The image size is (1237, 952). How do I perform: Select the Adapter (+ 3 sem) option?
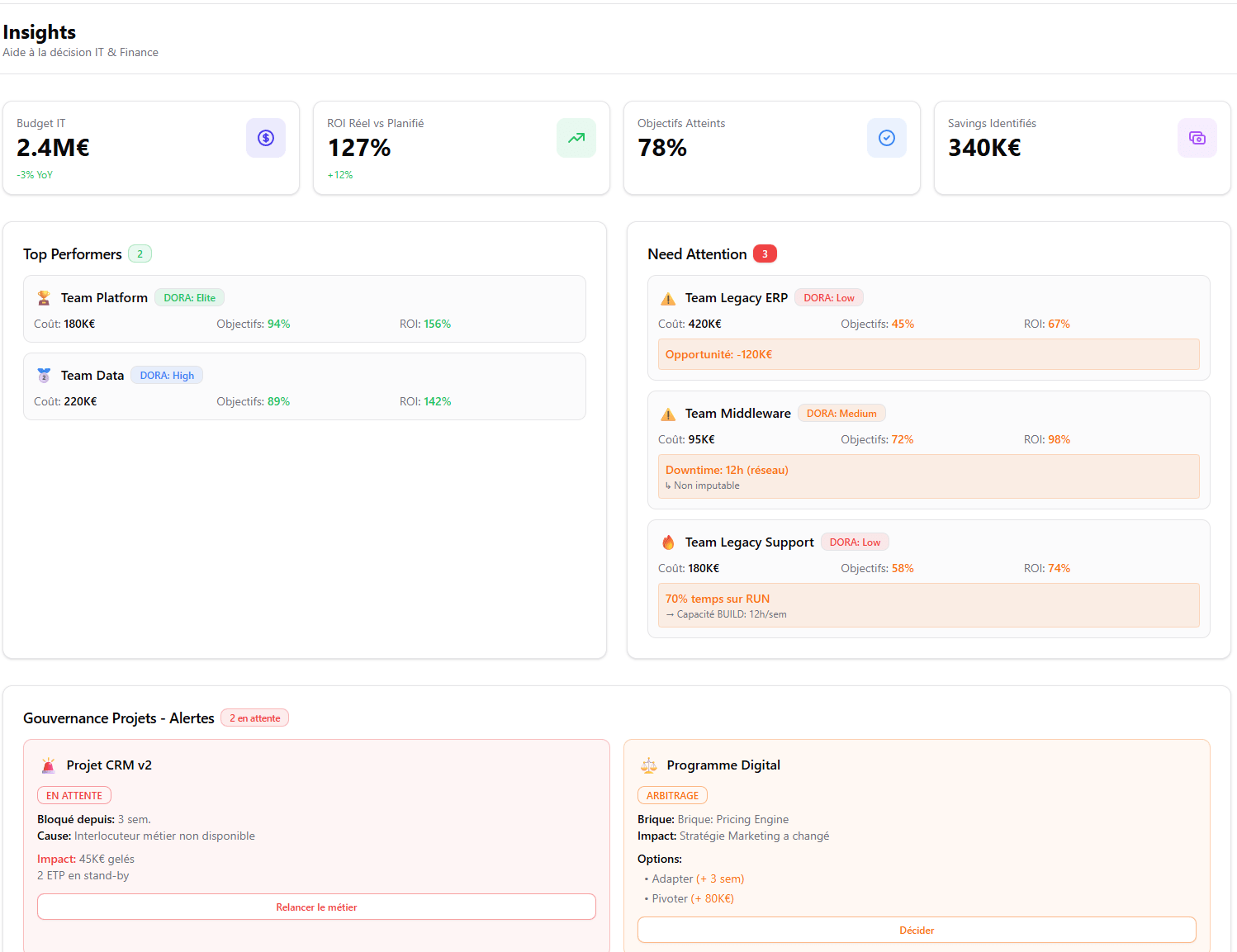coord(698,879)
